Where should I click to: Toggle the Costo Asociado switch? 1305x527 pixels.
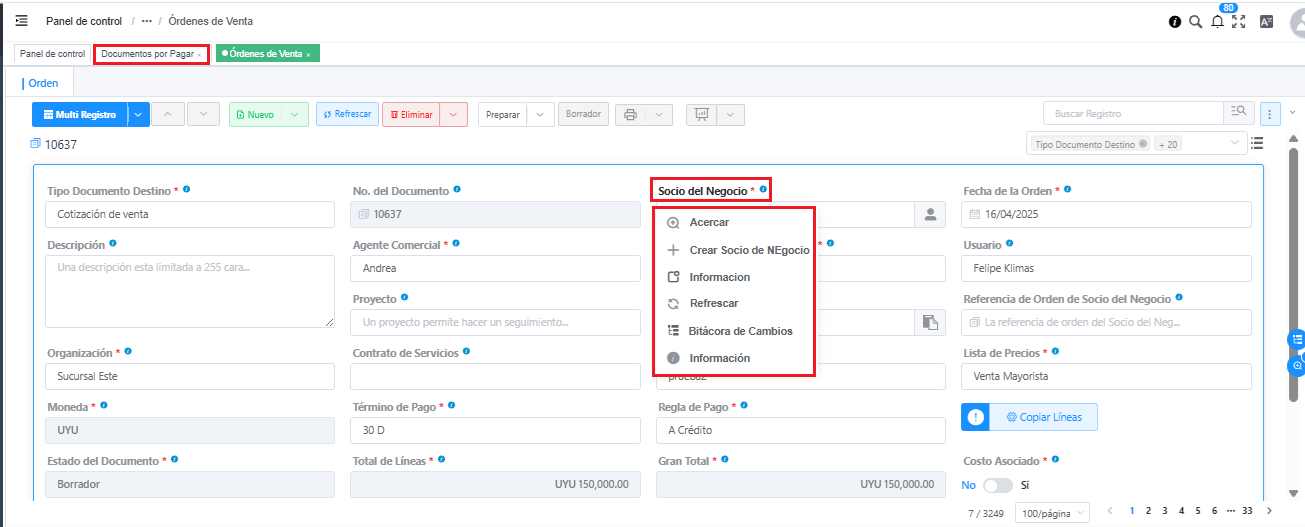click(997, 485)
